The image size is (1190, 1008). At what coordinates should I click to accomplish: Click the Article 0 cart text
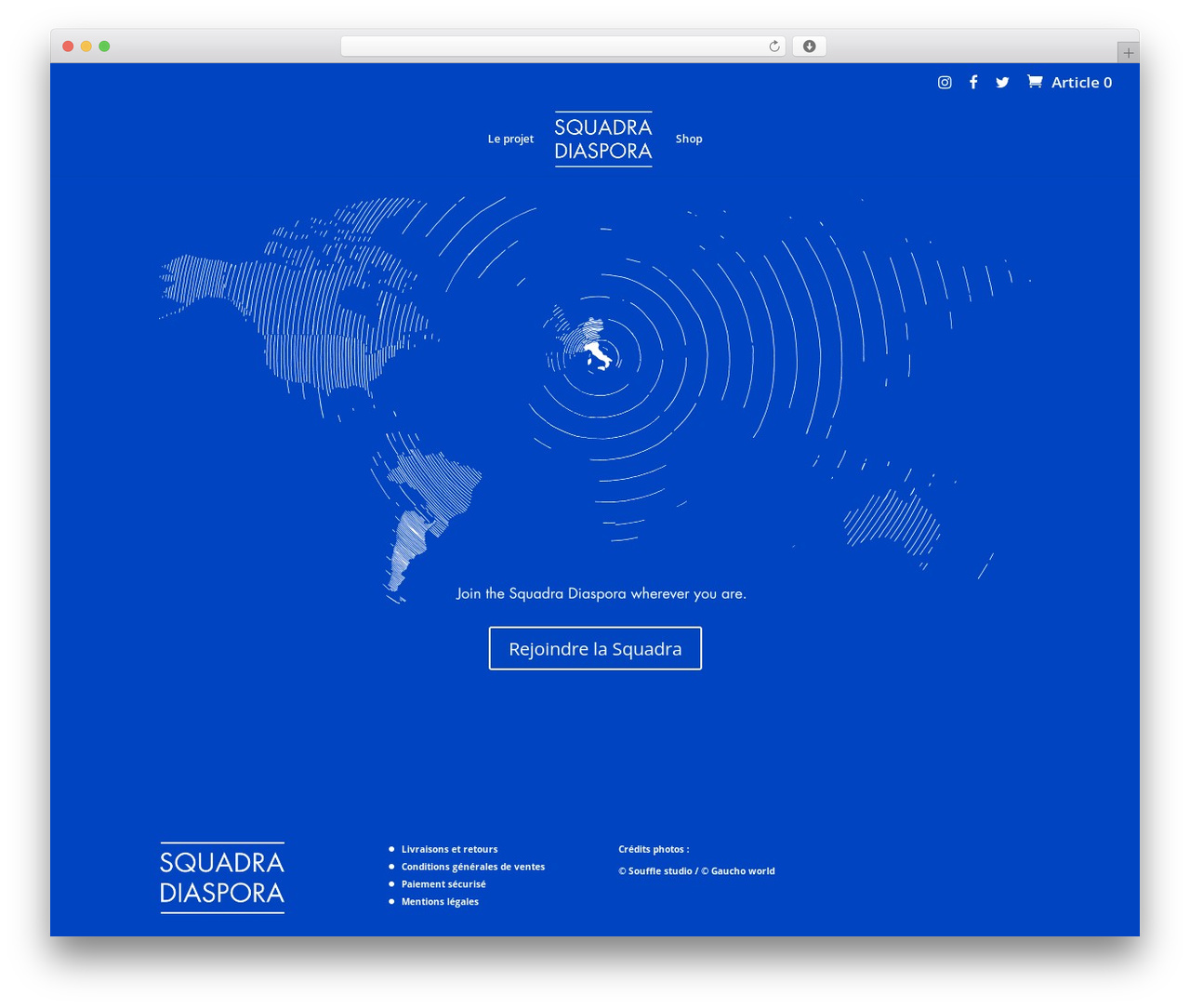pyautogui.click(x=1081, y=83)
